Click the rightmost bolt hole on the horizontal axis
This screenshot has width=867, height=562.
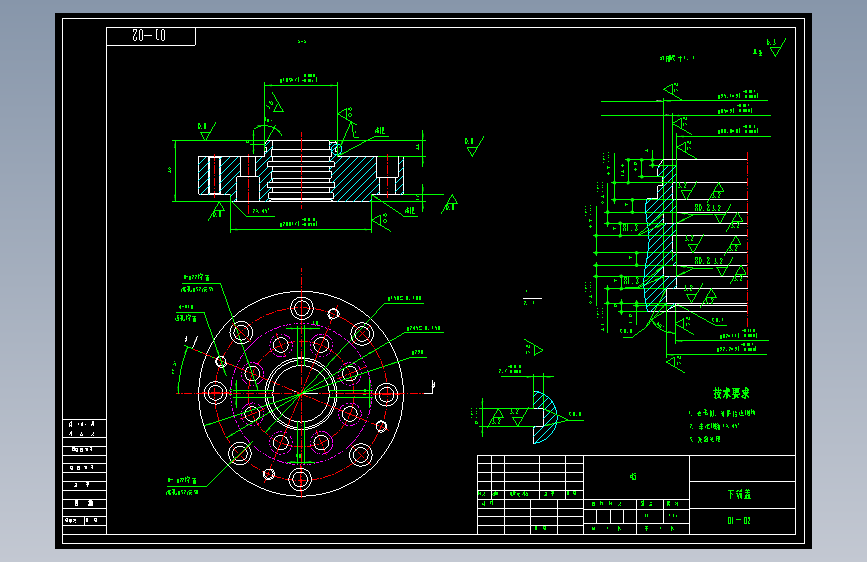pyautogui.click(x=386, y=394)
